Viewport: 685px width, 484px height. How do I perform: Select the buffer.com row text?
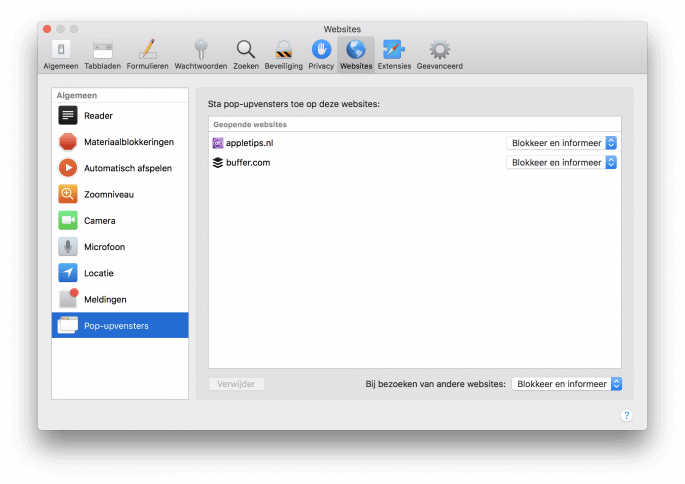(x=248, y=162)
